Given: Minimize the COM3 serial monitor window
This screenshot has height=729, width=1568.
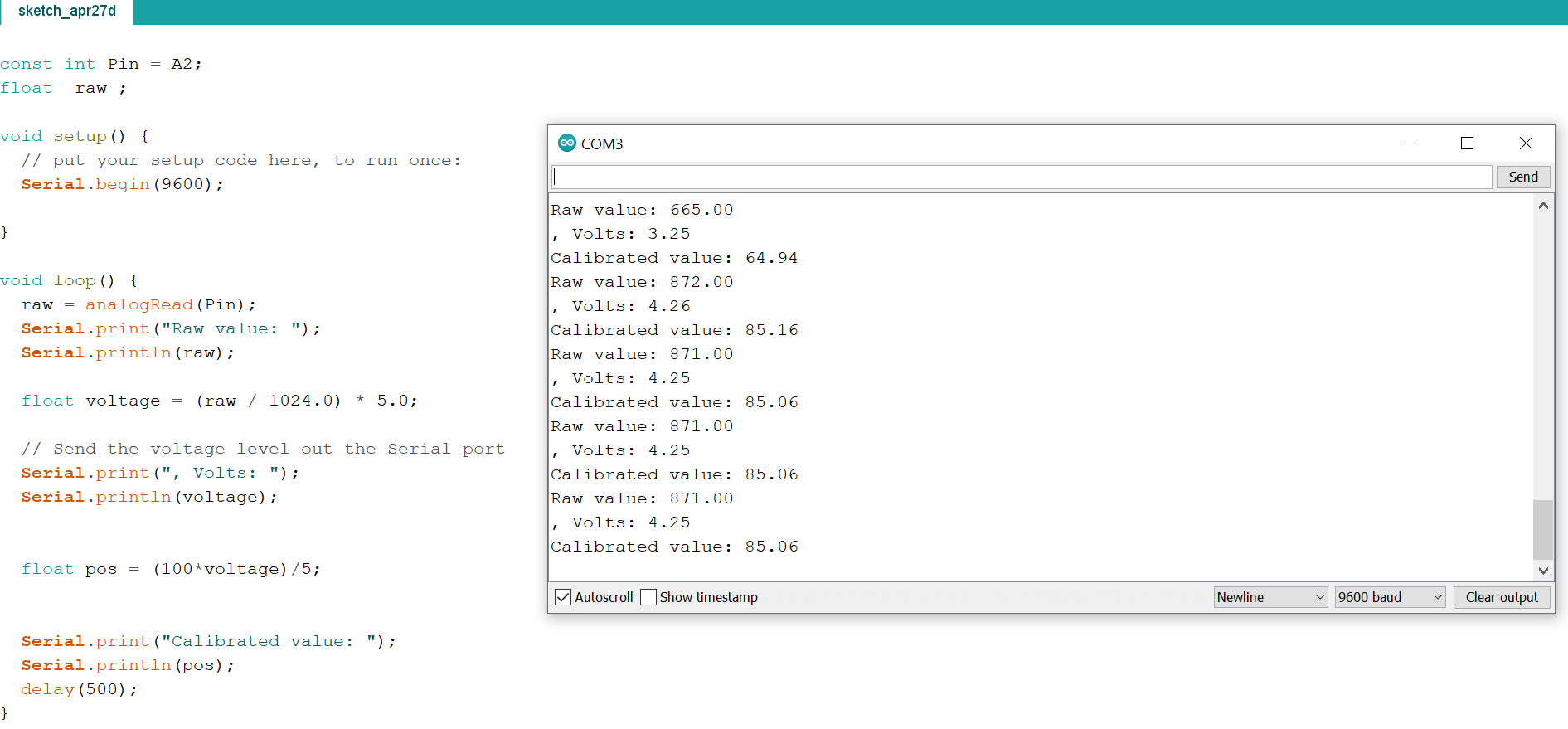Looking at the screenshot, I should click(x=1410, y=143).
